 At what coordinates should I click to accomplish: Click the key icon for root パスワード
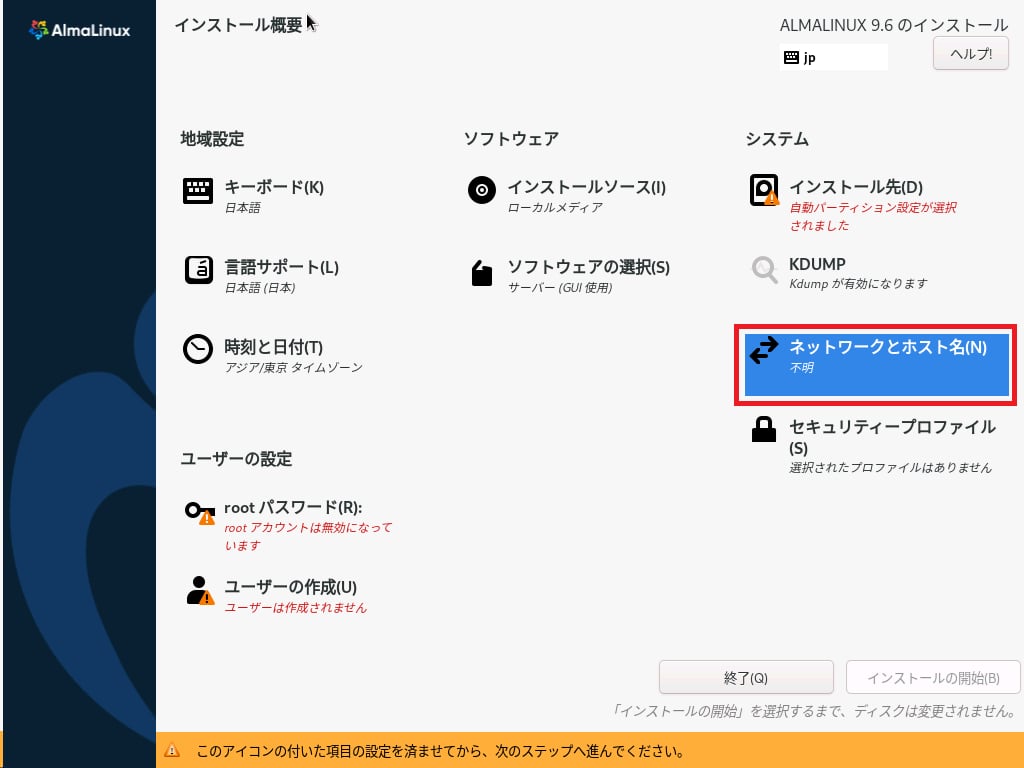pos(198,512)
